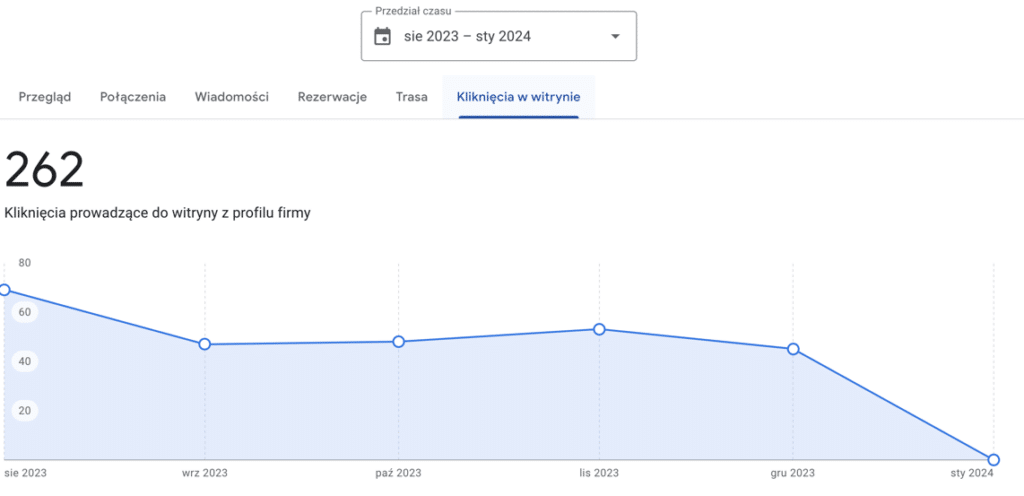The image size is (1024, 496).
Task: Click the wrz 2023 data point marker
Action: tap(205, 344)
